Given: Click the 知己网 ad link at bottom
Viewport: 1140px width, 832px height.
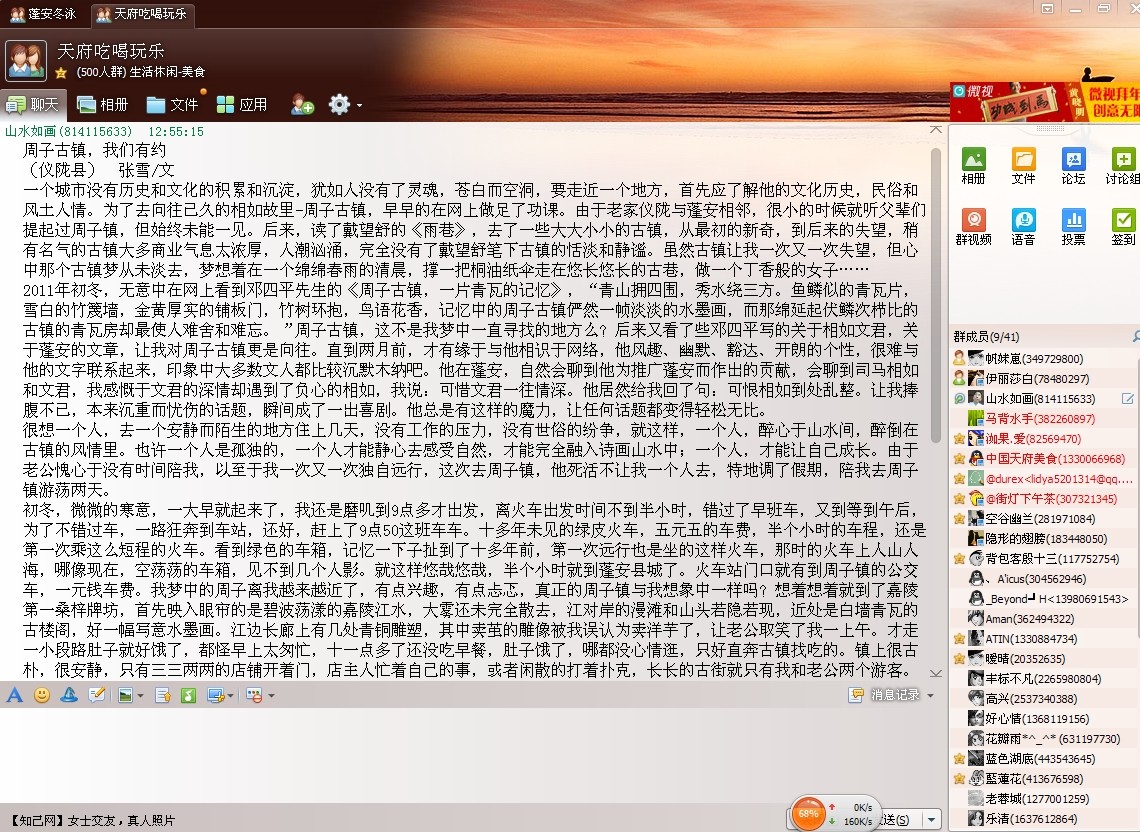Looking at the screenshot, I should click(91, 820).
